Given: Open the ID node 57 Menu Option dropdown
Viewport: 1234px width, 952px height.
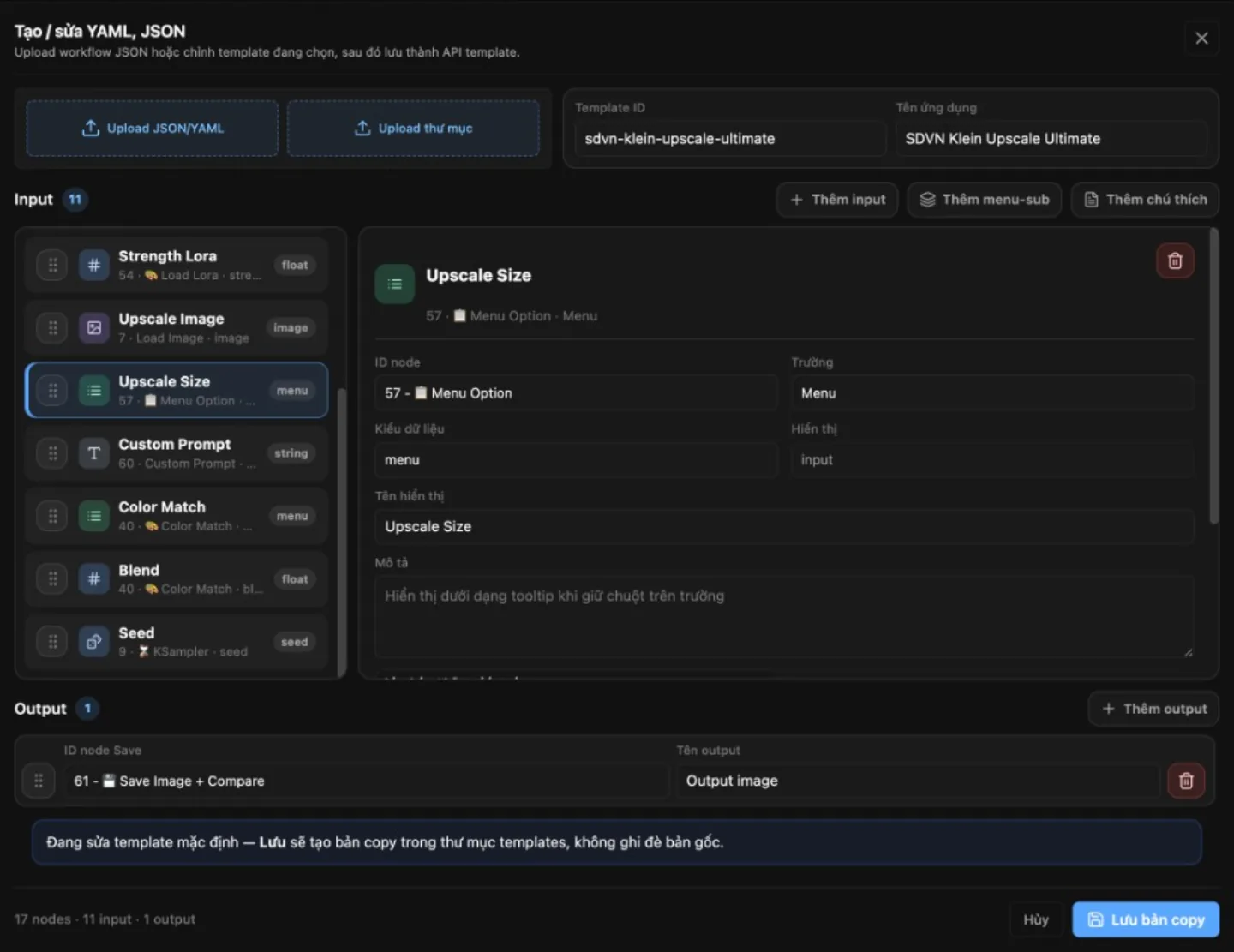Looking at the screenshot, I should tap(576, 393).
